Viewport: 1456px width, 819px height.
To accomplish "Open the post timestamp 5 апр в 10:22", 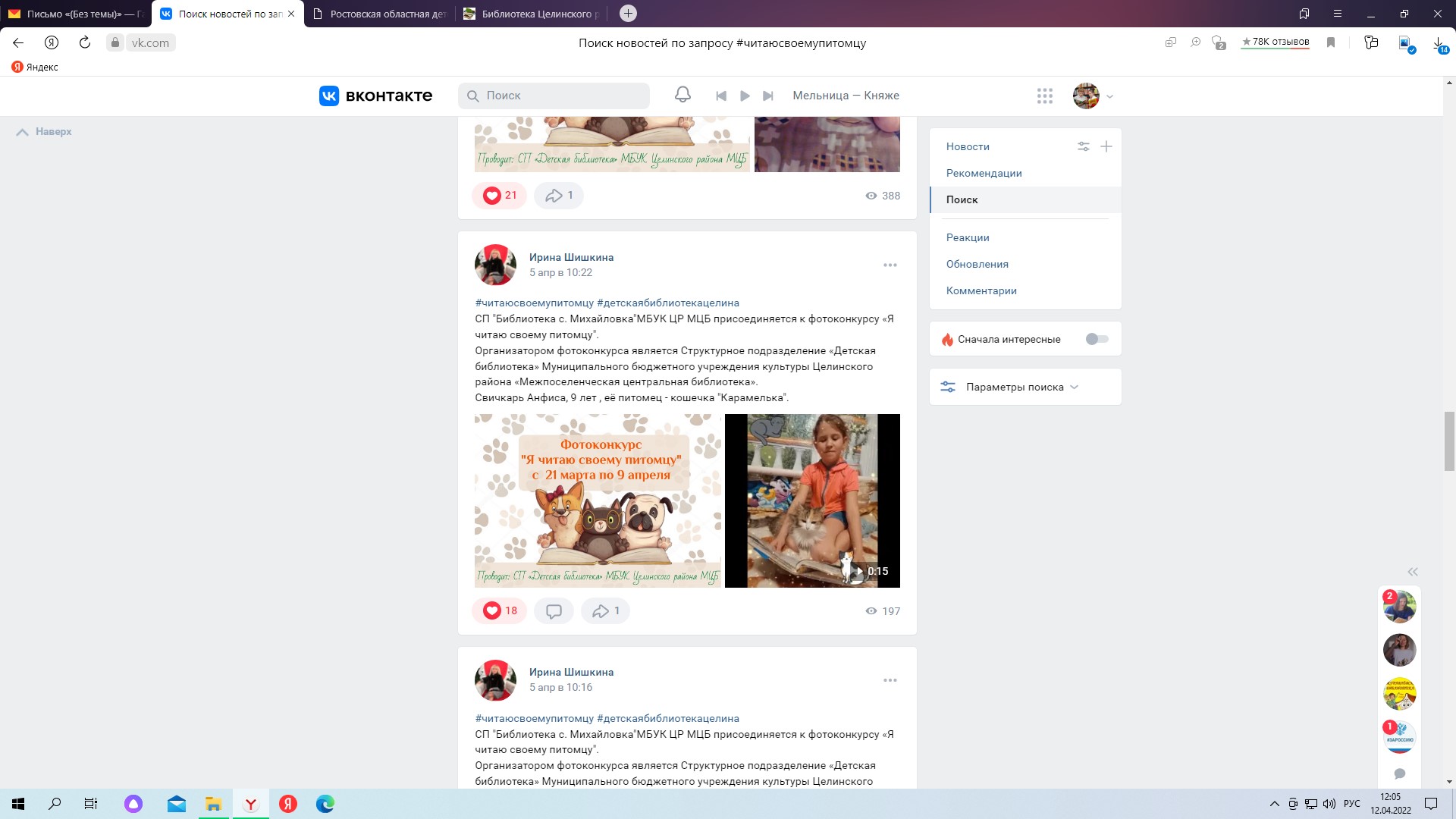I will 560,272.
